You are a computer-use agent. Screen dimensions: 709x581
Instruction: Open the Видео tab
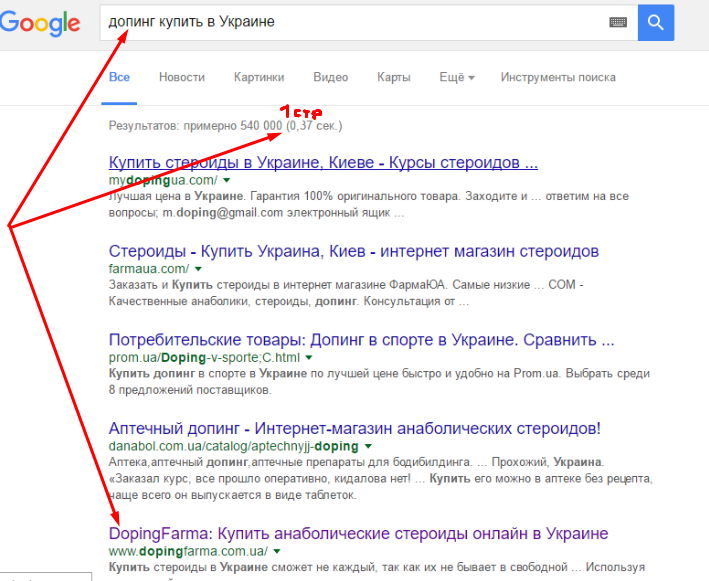click(331, 77)
